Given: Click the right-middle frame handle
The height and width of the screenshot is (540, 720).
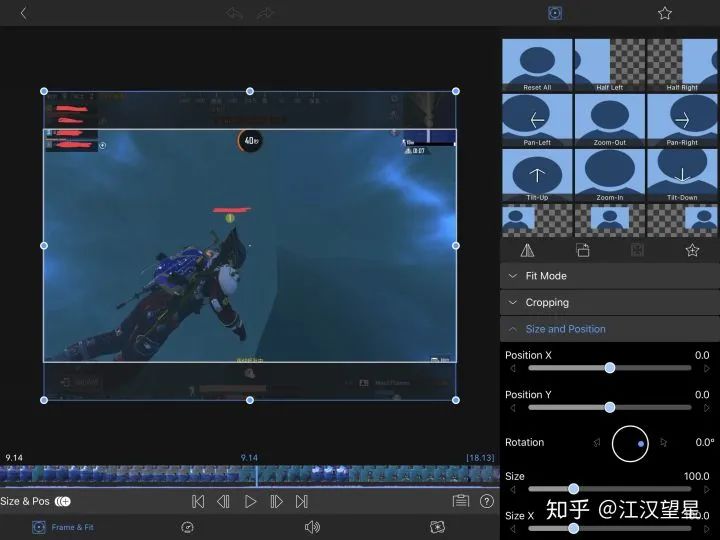Looking at the screenshot, I should [x=456, y=246].
